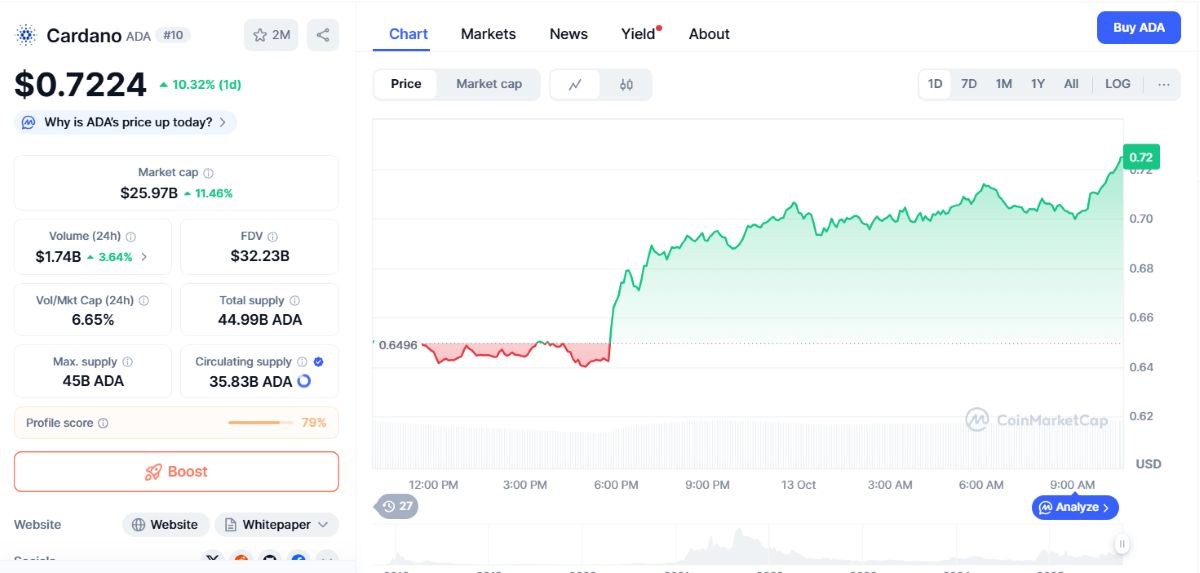
Task: Open the Website link button
Action: [x=166, y=525]
